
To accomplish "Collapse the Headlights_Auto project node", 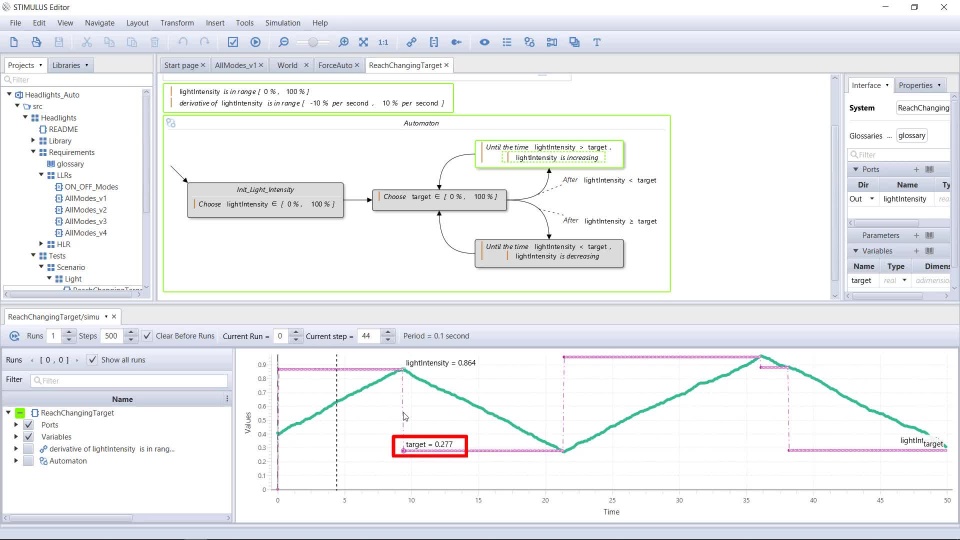I will click(9, 94).
